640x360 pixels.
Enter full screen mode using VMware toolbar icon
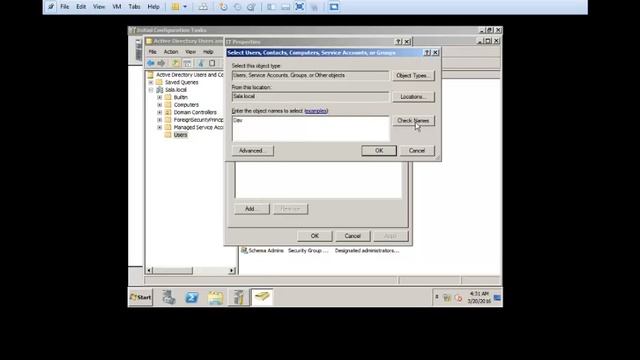(300, 7)
